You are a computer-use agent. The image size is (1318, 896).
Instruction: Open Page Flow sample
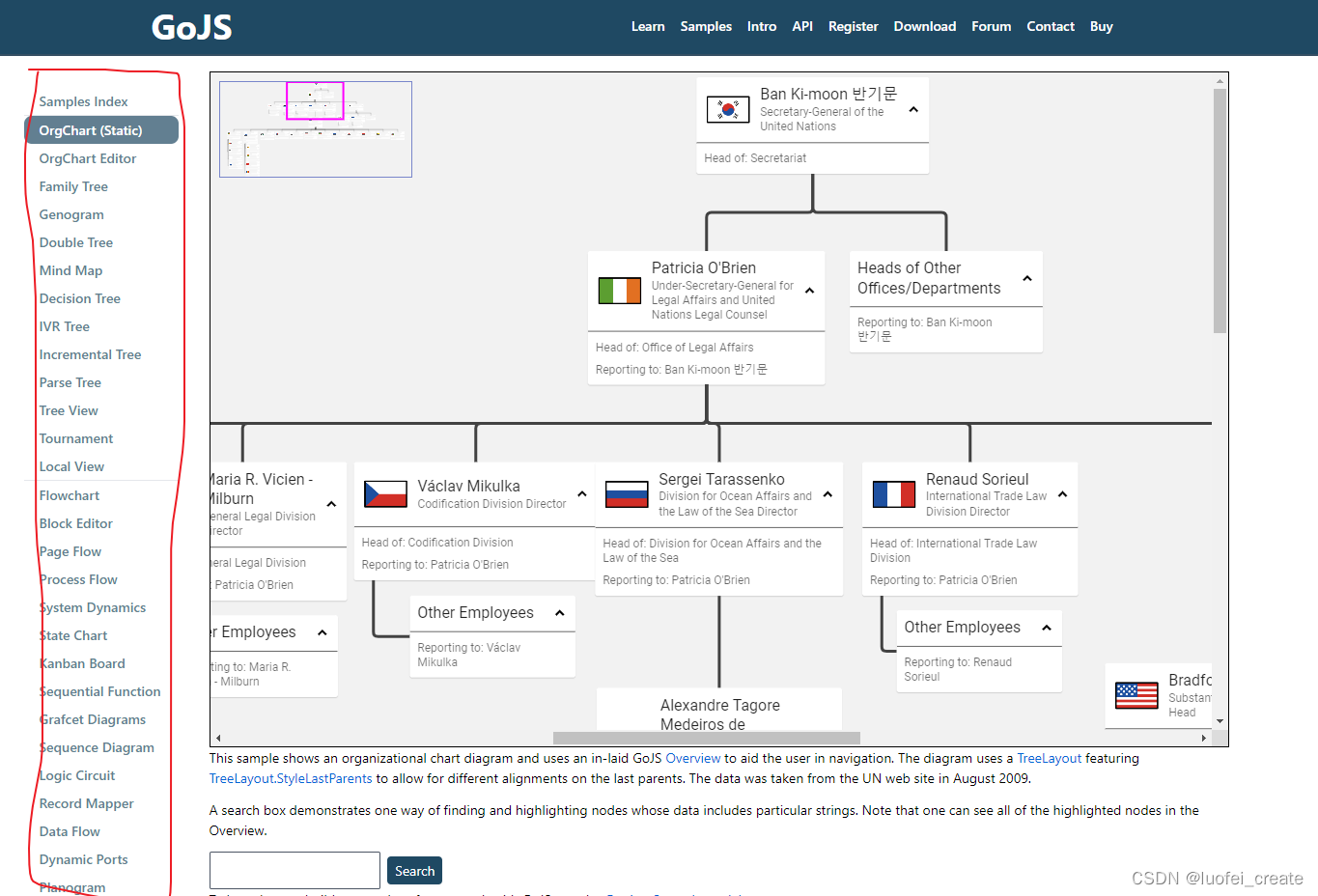(70, 551)
